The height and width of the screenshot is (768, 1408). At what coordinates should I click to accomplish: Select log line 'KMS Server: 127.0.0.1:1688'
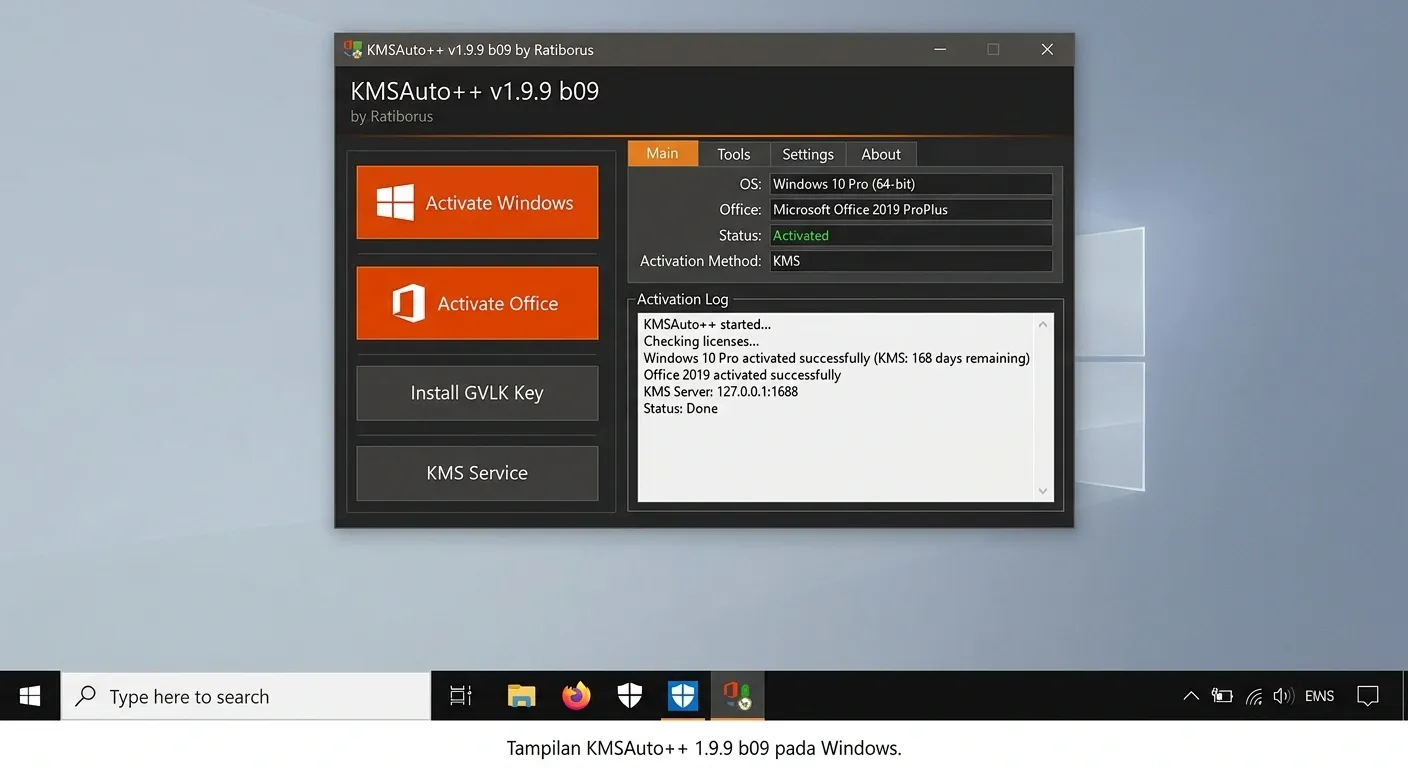[x=720, y=392]
